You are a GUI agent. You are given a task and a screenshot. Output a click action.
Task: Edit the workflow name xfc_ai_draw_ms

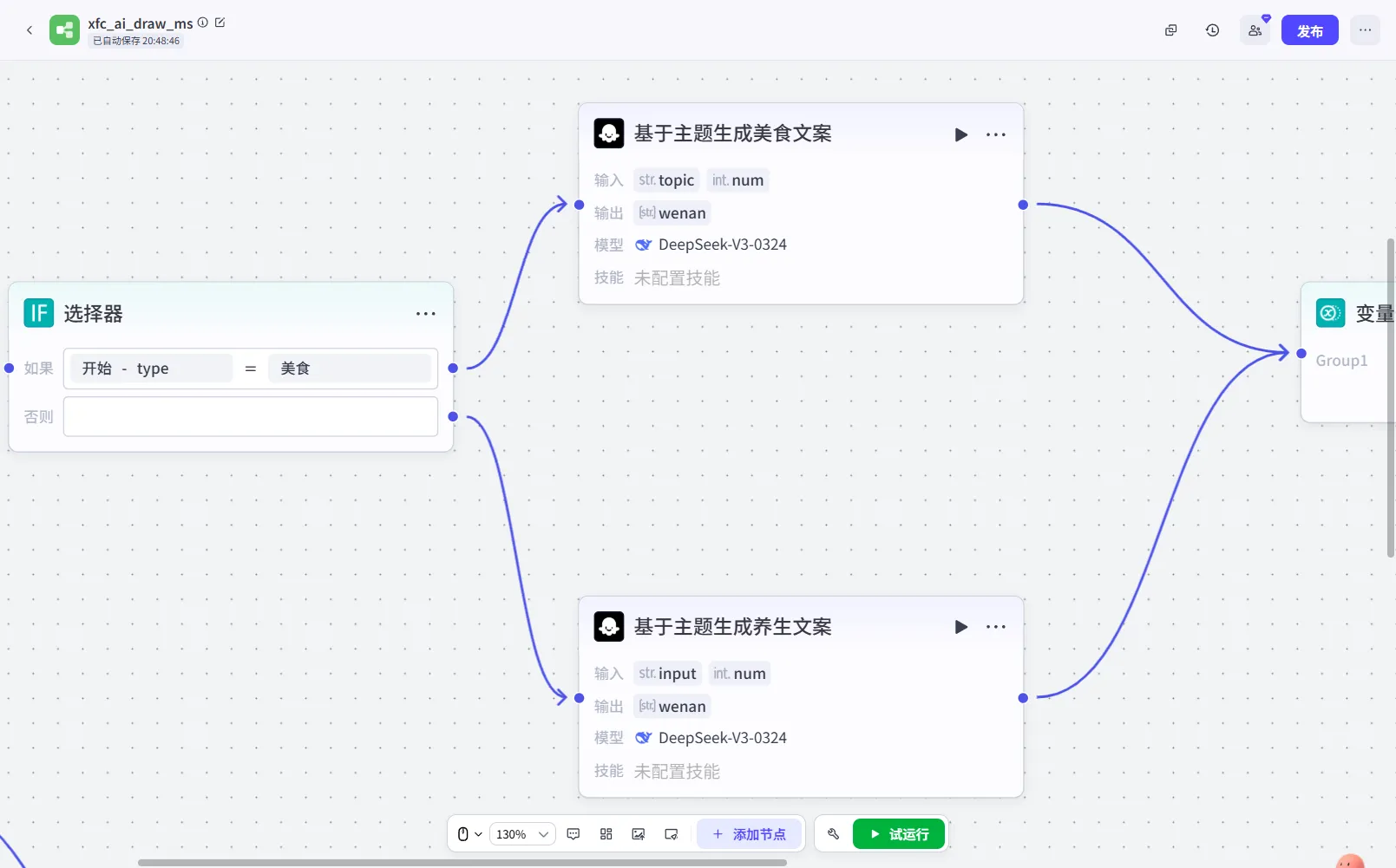(220, 23)
